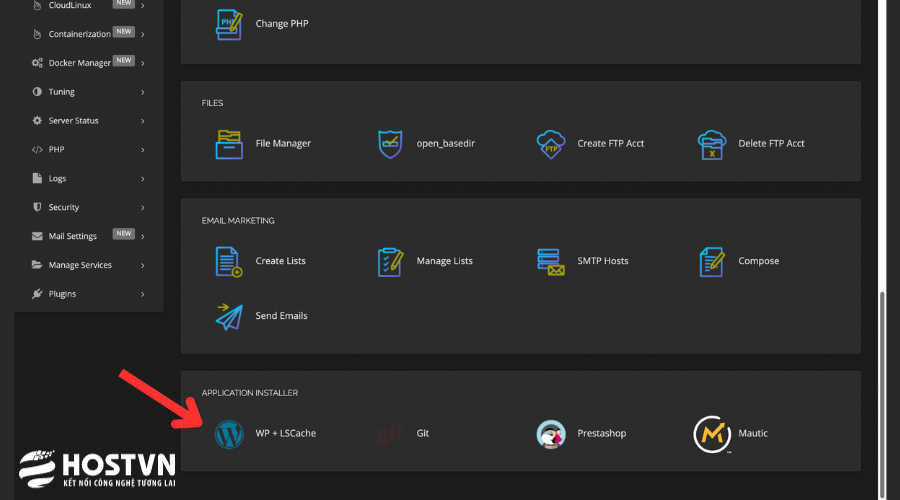Click the Git logo icon
The height and width of the screenshot is (500, 900).
click(x=390, y=434)
